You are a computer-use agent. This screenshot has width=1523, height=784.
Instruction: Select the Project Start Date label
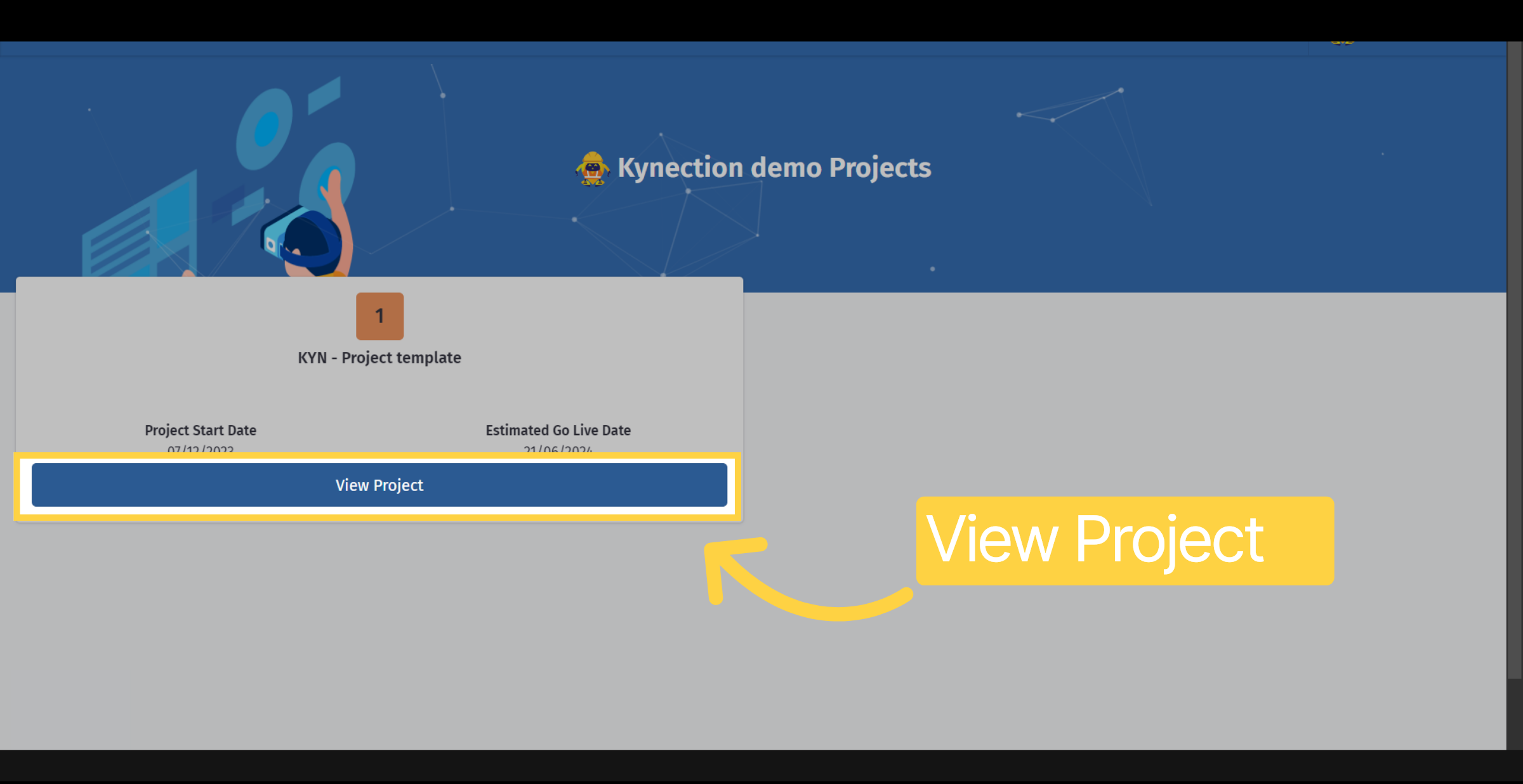[x=201, y=430]
